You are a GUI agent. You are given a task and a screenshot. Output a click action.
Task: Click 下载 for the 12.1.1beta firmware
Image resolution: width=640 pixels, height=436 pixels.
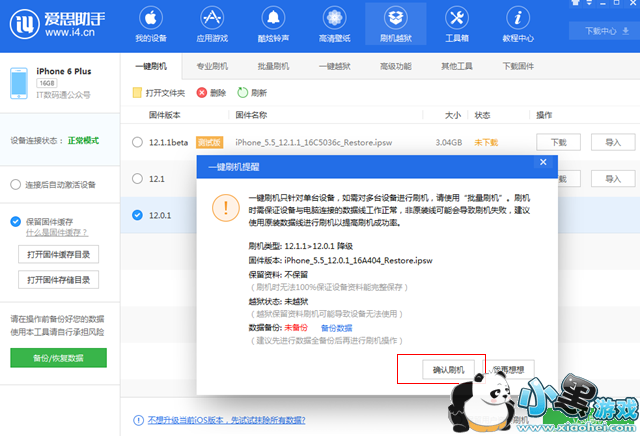tap(558, 142)
